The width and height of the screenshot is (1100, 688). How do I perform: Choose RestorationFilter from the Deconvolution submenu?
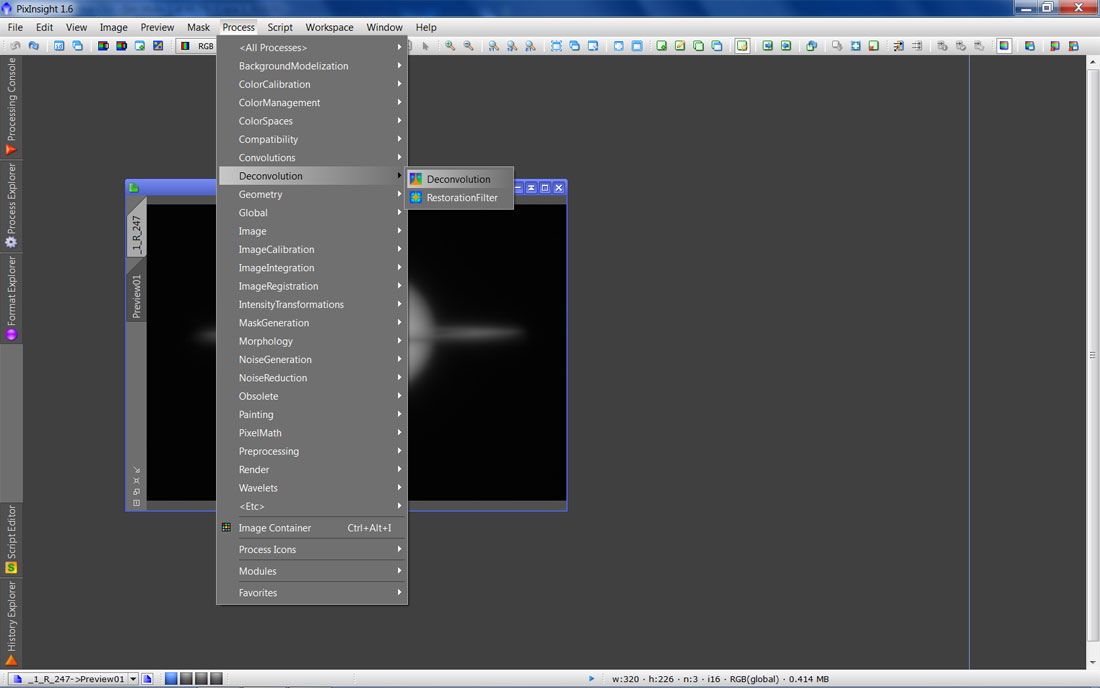(460, 198)
